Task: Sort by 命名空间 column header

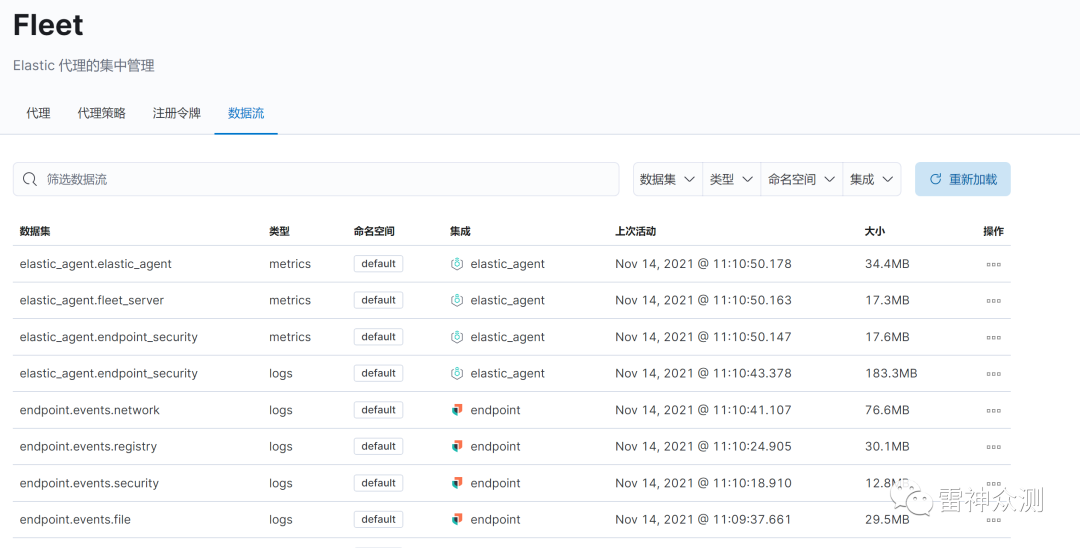Action: pos(374,231)
